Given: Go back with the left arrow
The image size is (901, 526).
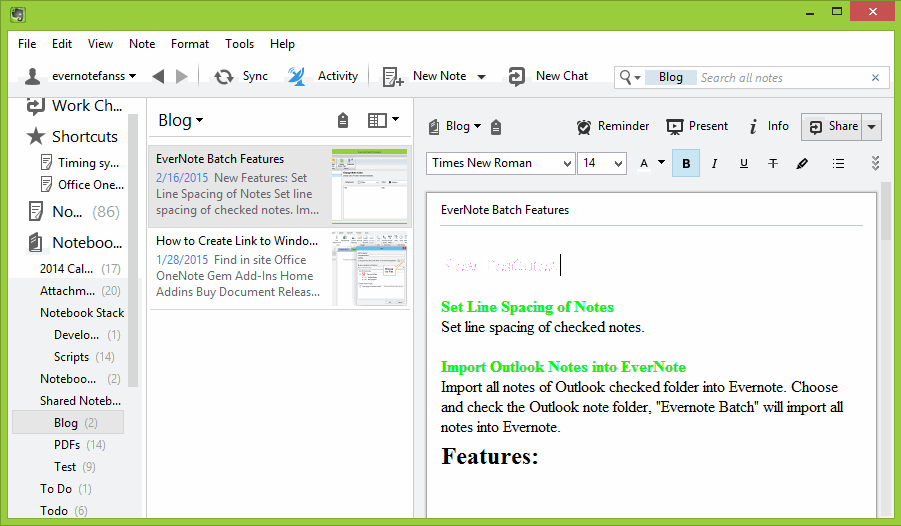Looking at the screenshot, I should click(x=158, y=76).
